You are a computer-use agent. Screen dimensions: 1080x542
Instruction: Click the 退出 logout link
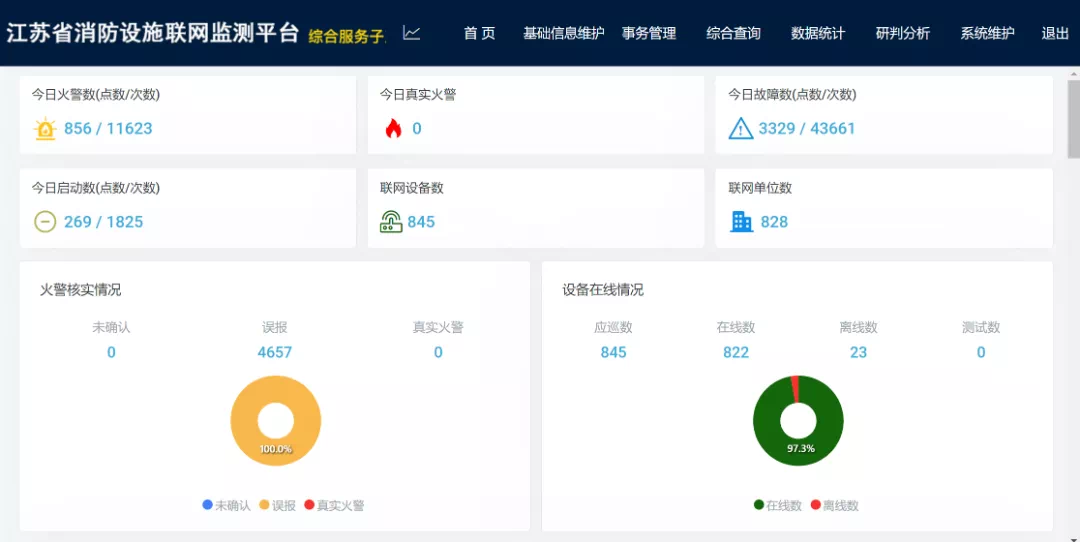(1055, 33)
